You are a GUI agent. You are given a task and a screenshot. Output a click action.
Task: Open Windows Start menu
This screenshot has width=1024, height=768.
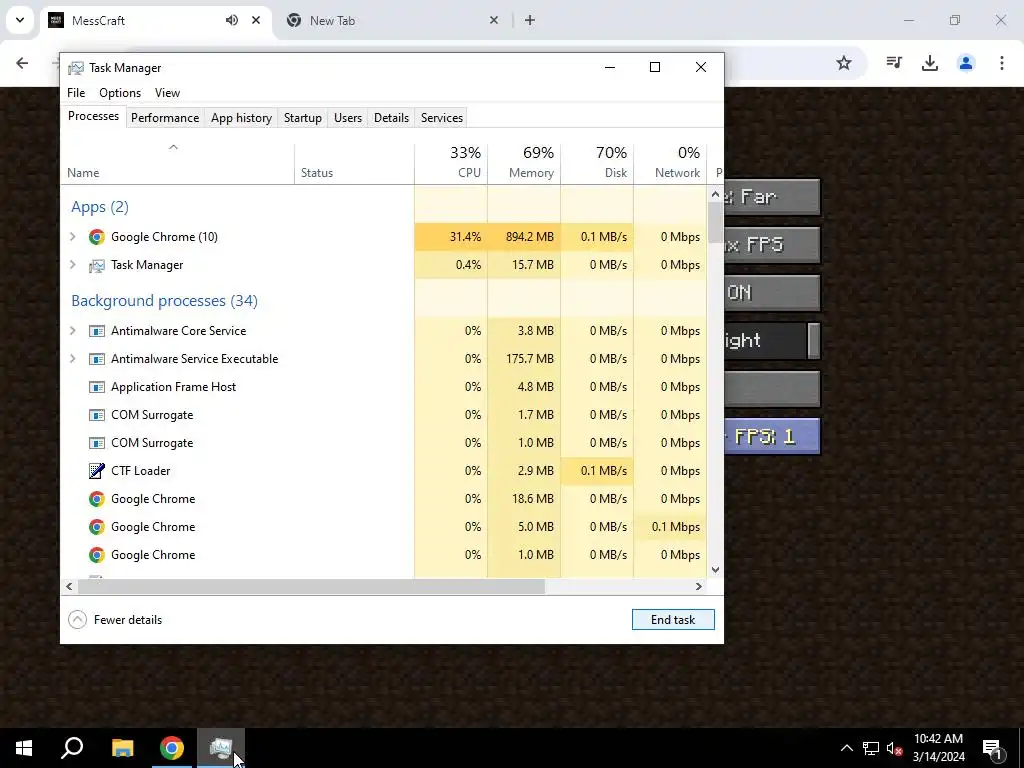(24, 748)
